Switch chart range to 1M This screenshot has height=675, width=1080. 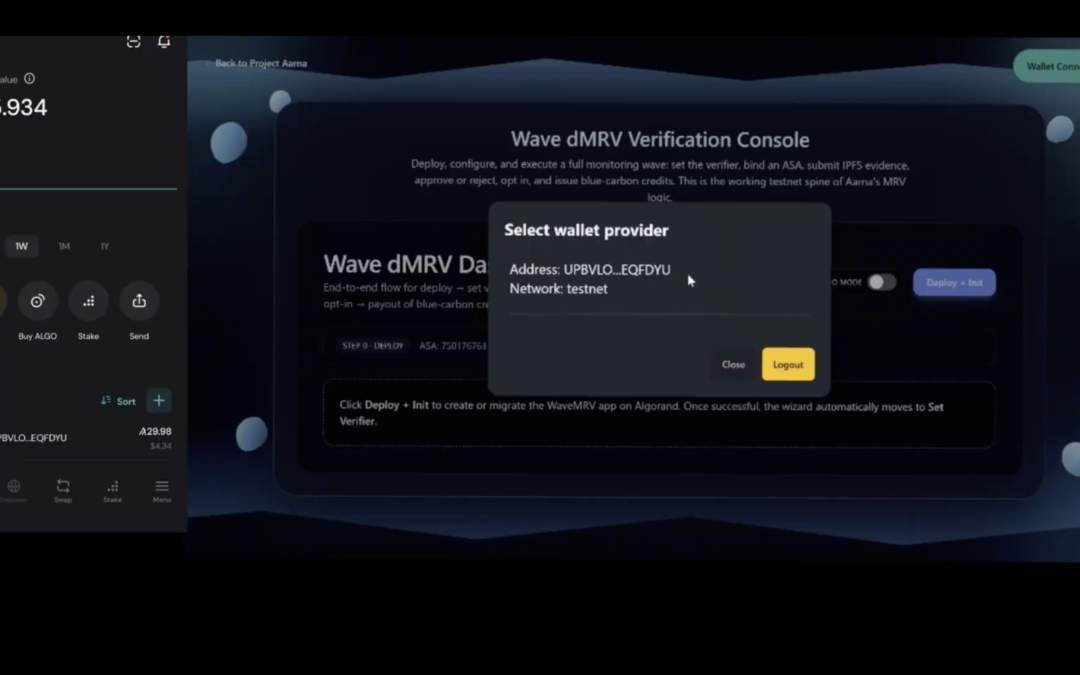pos(64,246)
